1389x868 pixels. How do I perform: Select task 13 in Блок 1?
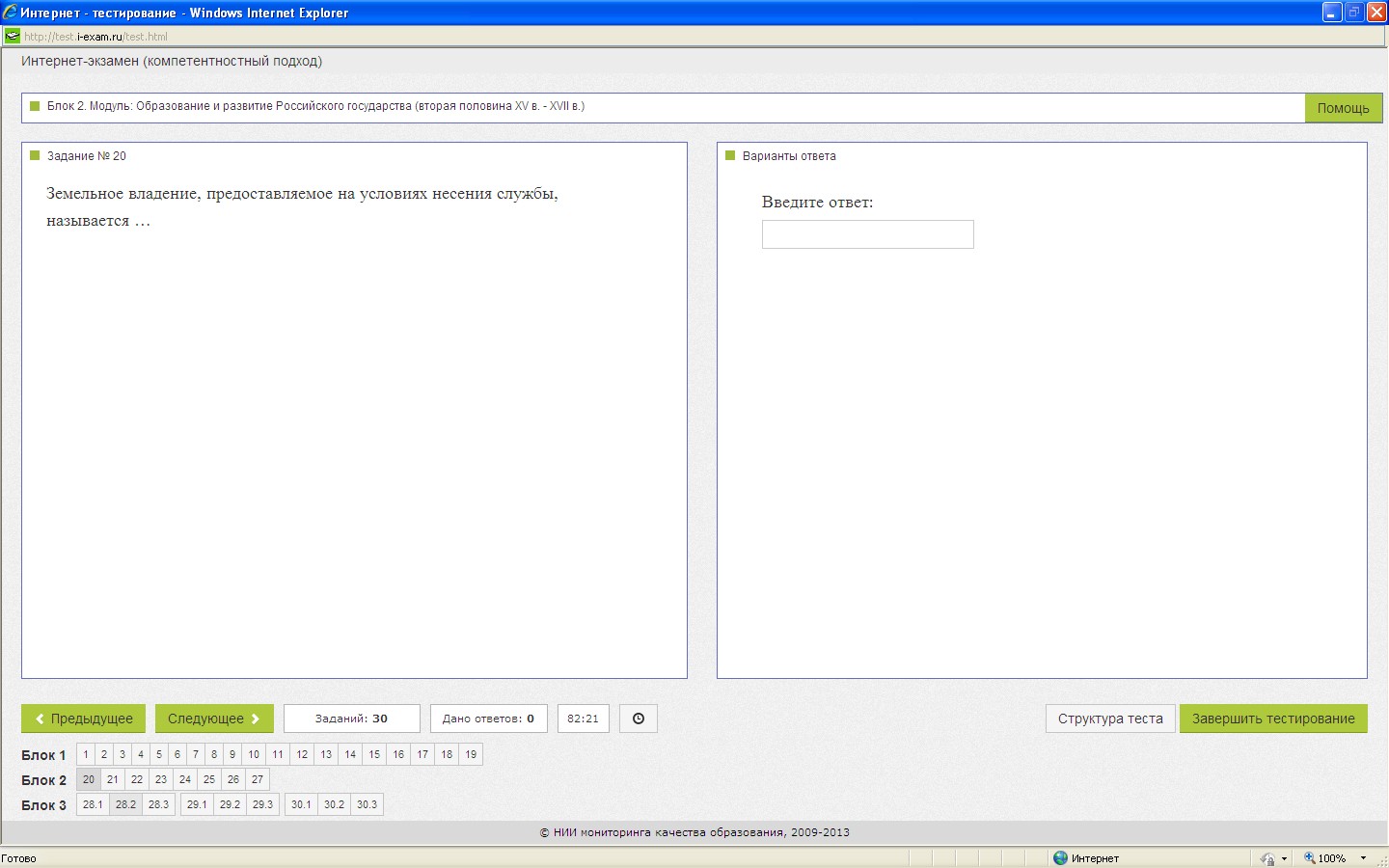(326, 754)
